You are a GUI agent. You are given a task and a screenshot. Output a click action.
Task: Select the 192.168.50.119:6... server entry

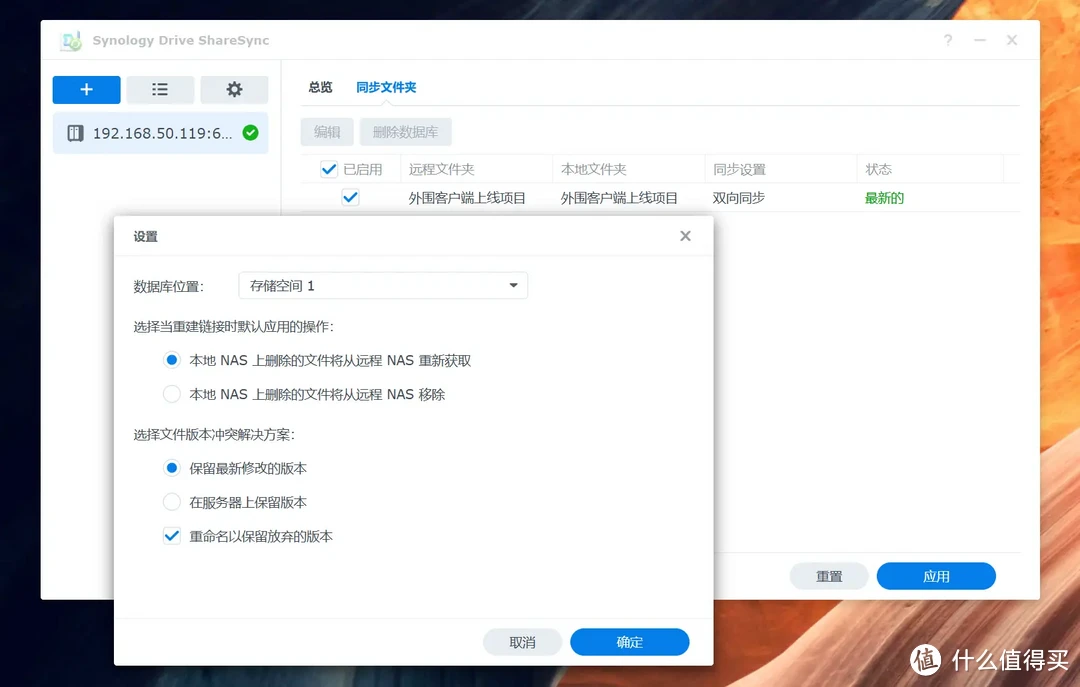click(160, 132)
